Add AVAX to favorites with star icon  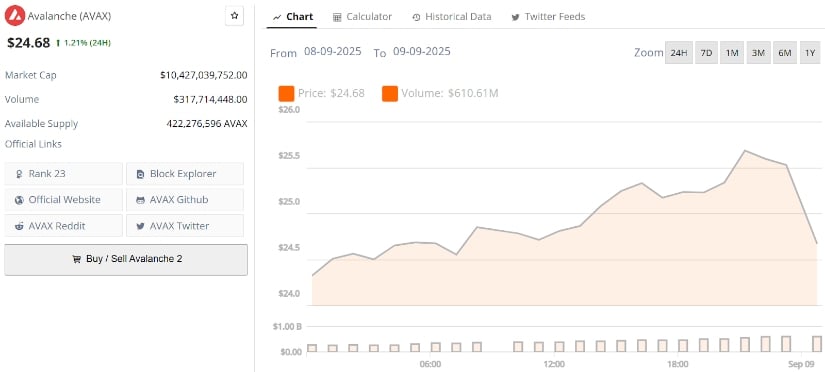click(234, 16)
